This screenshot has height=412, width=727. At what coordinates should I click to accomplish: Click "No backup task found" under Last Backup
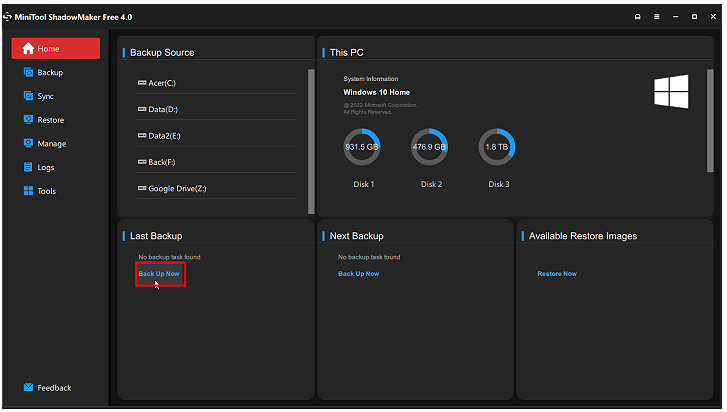[x=169, y=257]
